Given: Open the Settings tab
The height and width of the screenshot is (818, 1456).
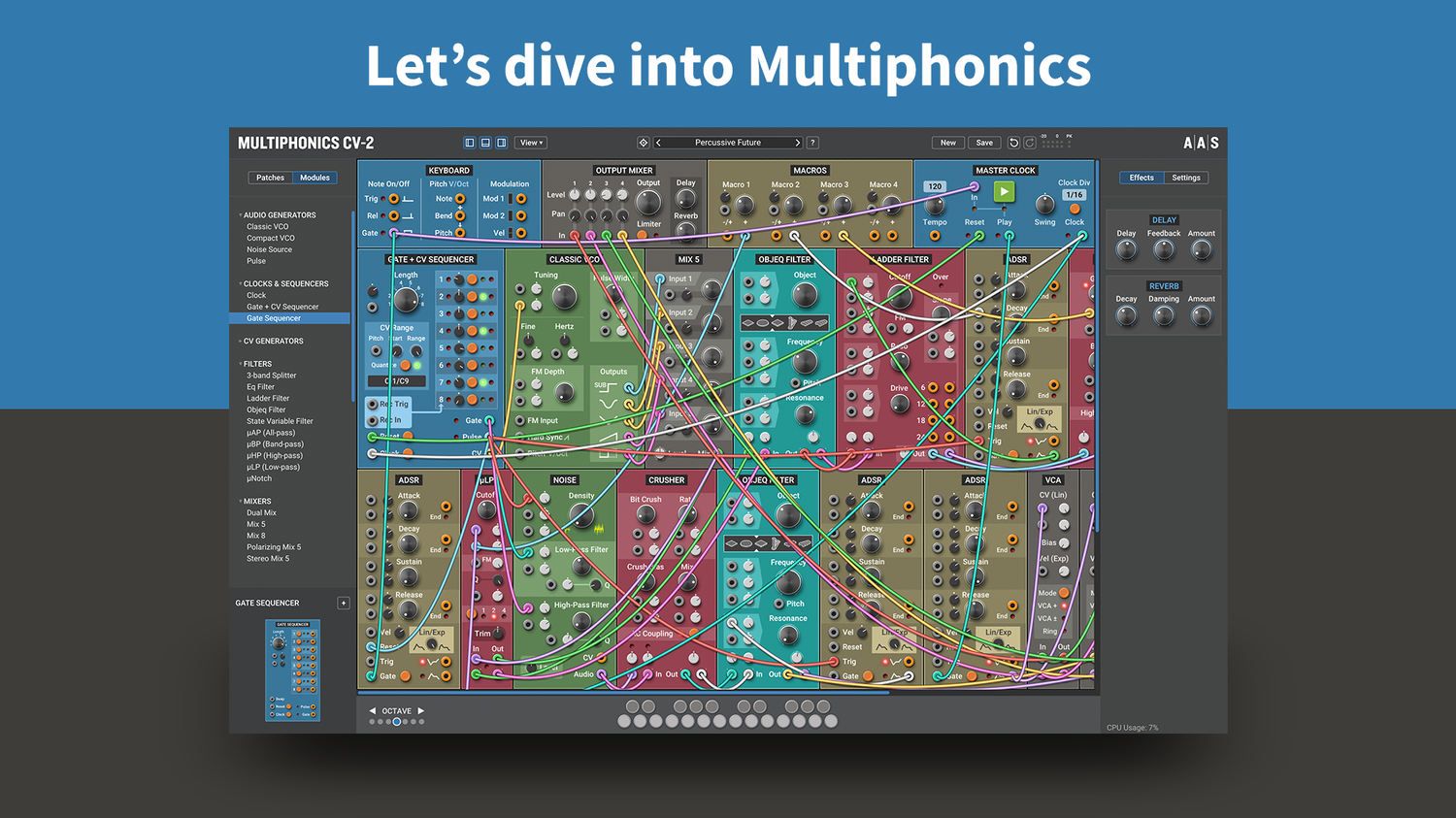Looking at the screenshot, I should pyautogui.click(x=1185, y=178).
